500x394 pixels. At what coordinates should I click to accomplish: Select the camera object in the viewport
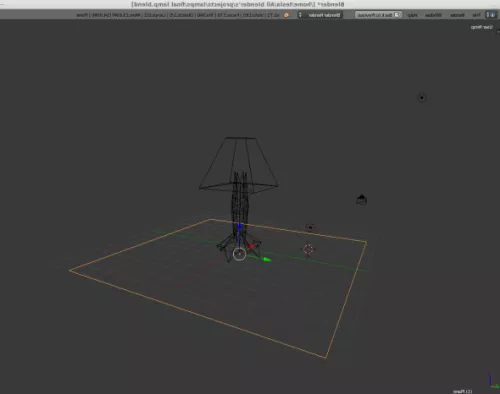[x=361, y=200]
